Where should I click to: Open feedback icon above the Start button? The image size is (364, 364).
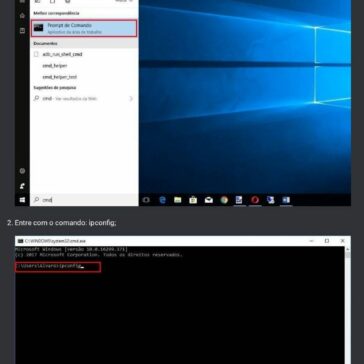pyautogui.click(x=22, y=186)
